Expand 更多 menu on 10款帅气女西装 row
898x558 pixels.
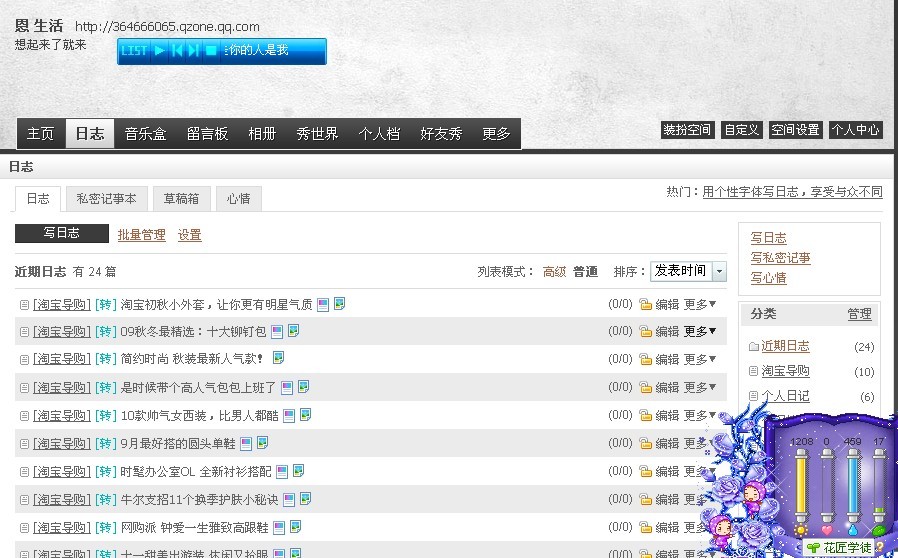(x=700, y=415)
